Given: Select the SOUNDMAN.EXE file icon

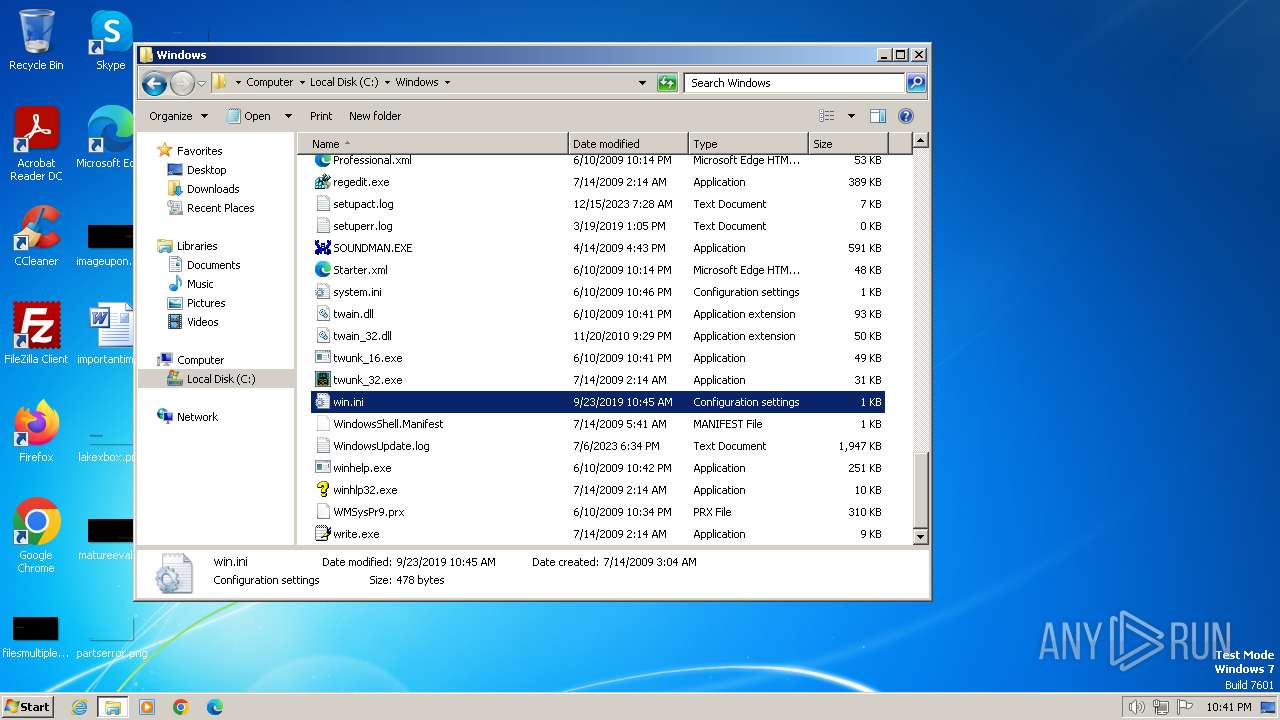Looking at the screenshot, I should (x=322, y=248).
